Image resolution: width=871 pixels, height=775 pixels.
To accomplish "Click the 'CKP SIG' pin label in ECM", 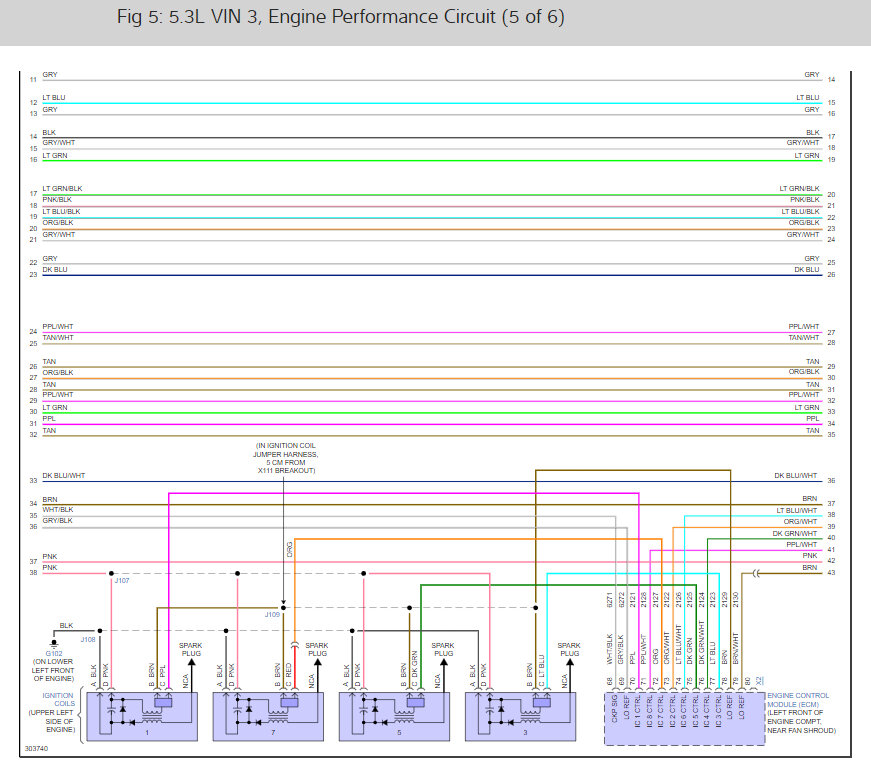I will (614, 708).
